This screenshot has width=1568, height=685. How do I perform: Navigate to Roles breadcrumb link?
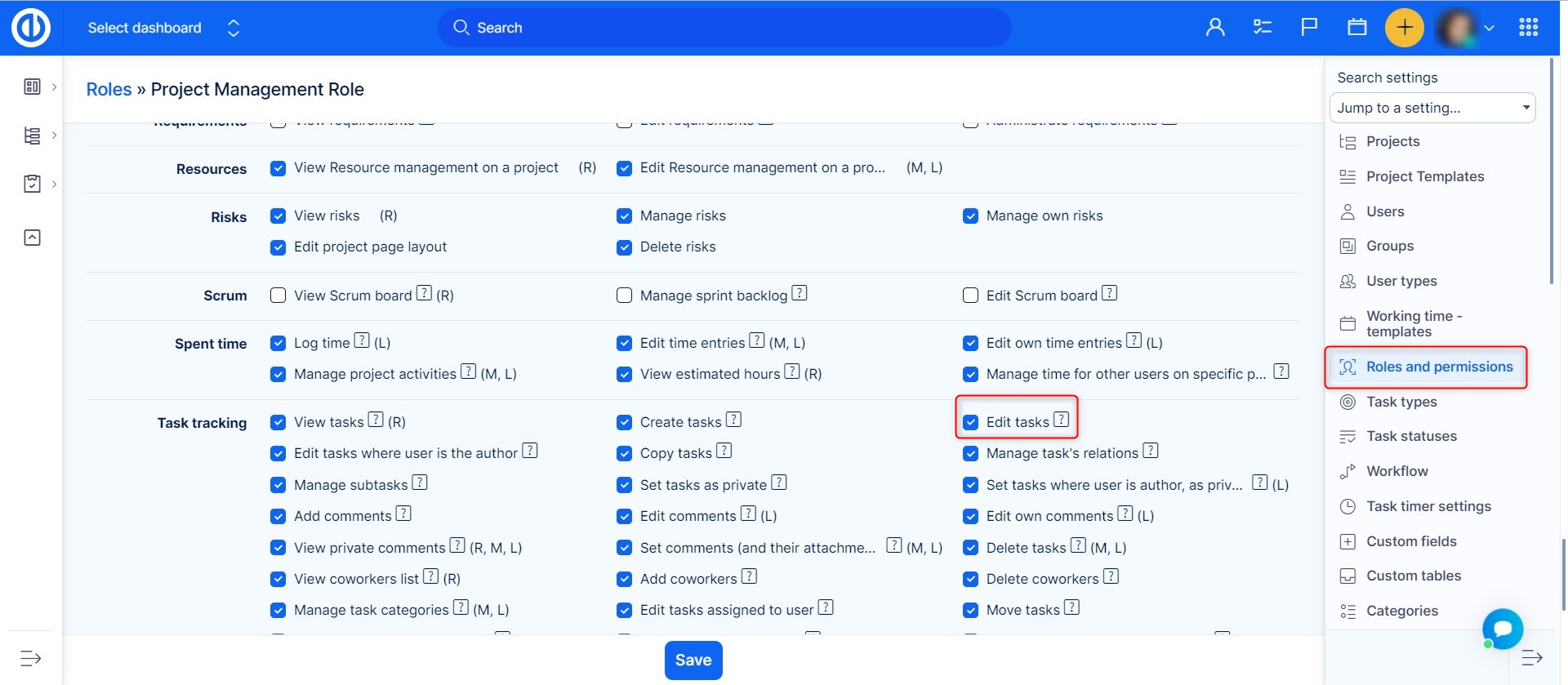pos(109,90)
